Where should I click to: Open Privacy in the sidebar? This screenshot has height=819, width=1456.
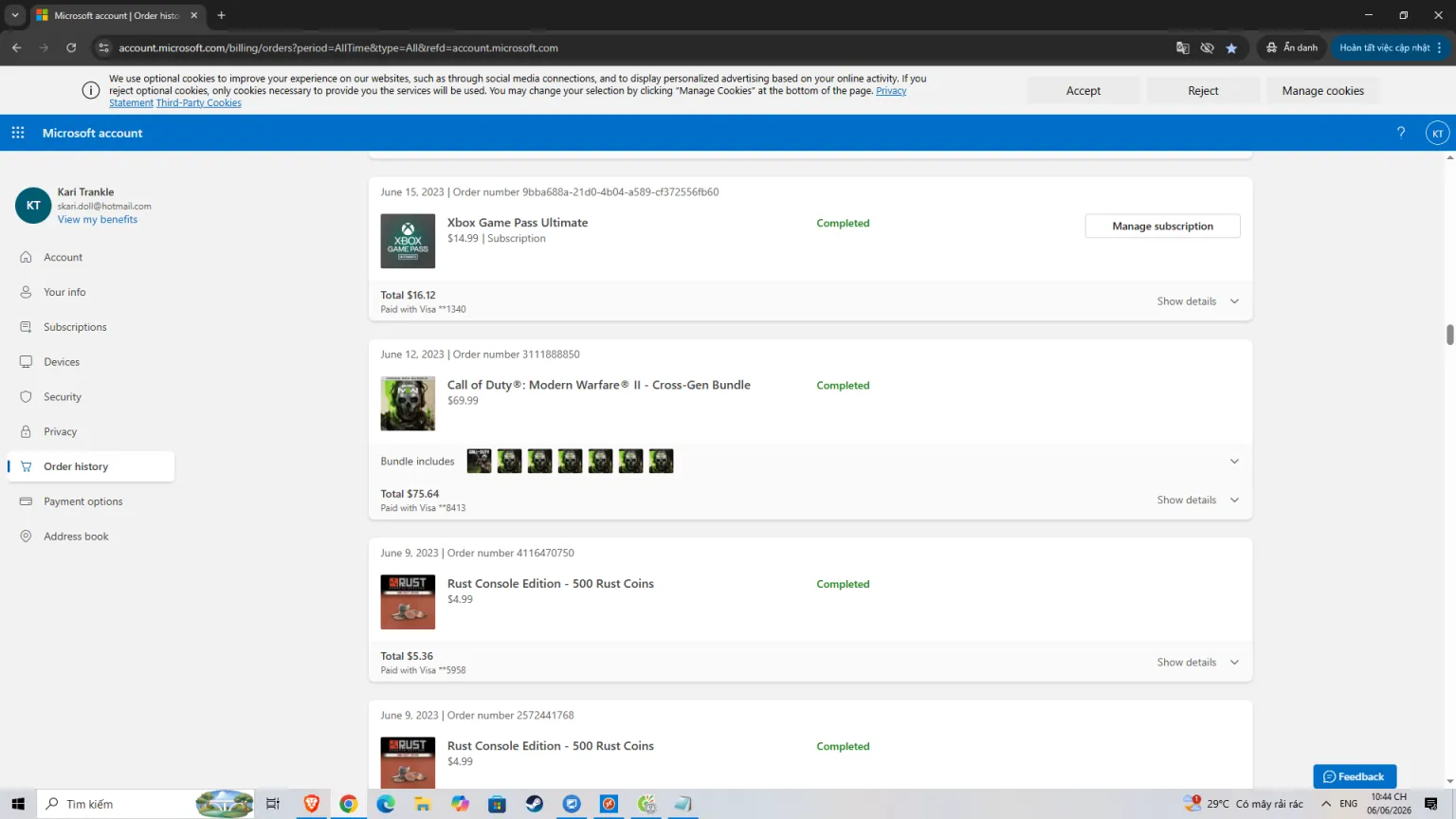coord(91,431)
